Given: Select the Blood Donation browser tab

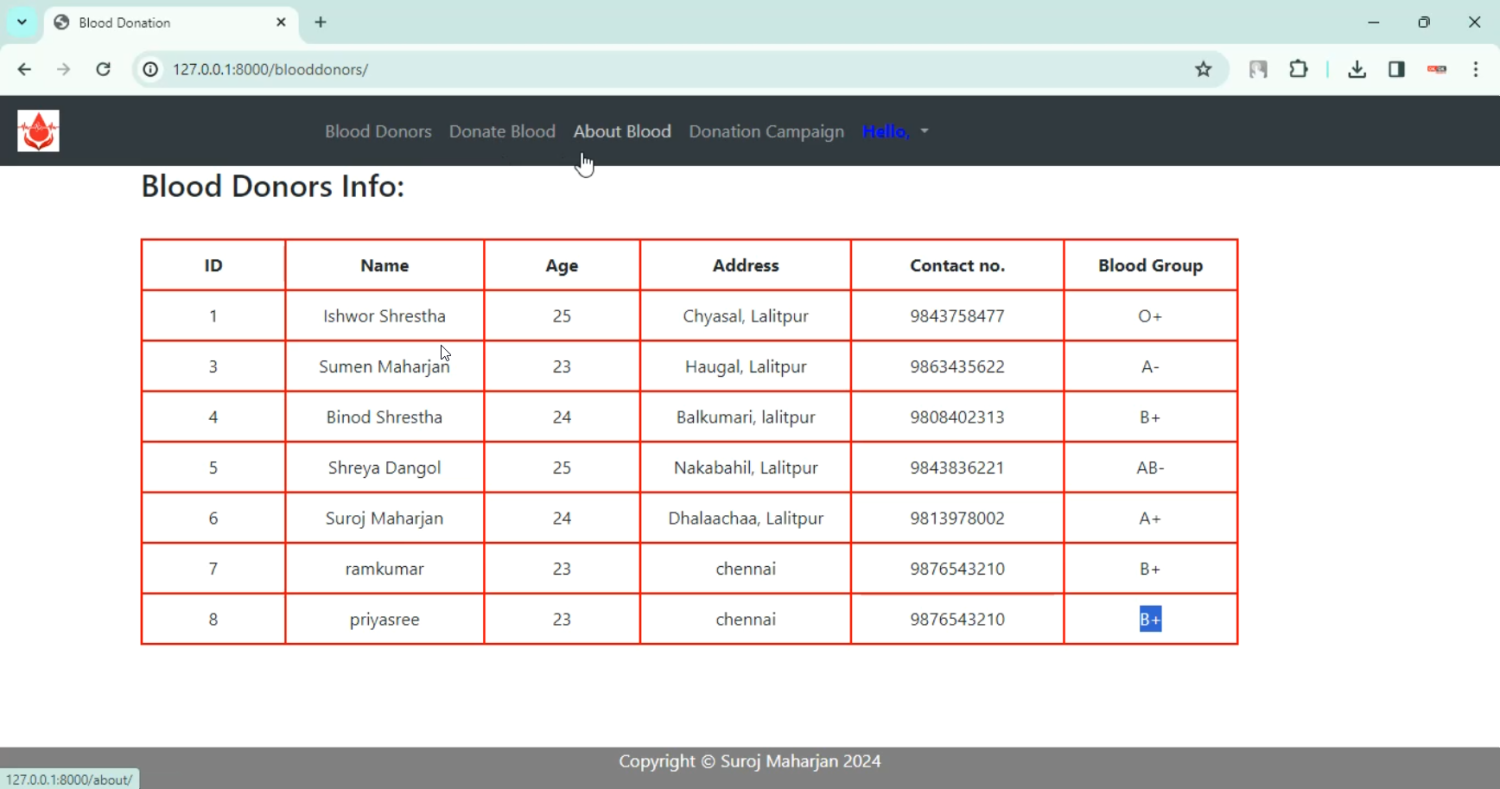Looking at the screenshot, I should (x=160, y=22).
